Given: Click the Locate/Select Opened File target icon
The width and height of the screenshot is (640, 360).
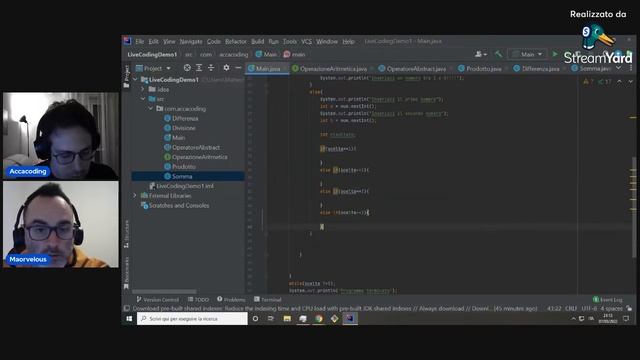Looking at the screenshot, I should click(x=187, y=68).
